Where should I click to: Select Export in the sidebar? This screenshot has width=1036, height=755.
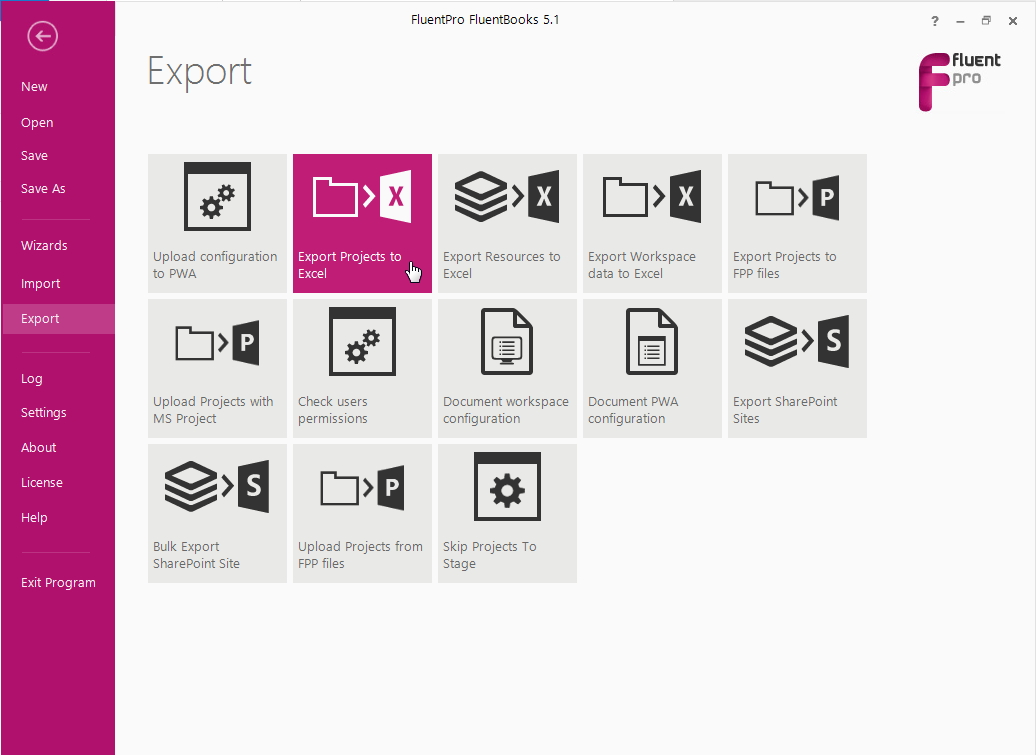point(58,318)
